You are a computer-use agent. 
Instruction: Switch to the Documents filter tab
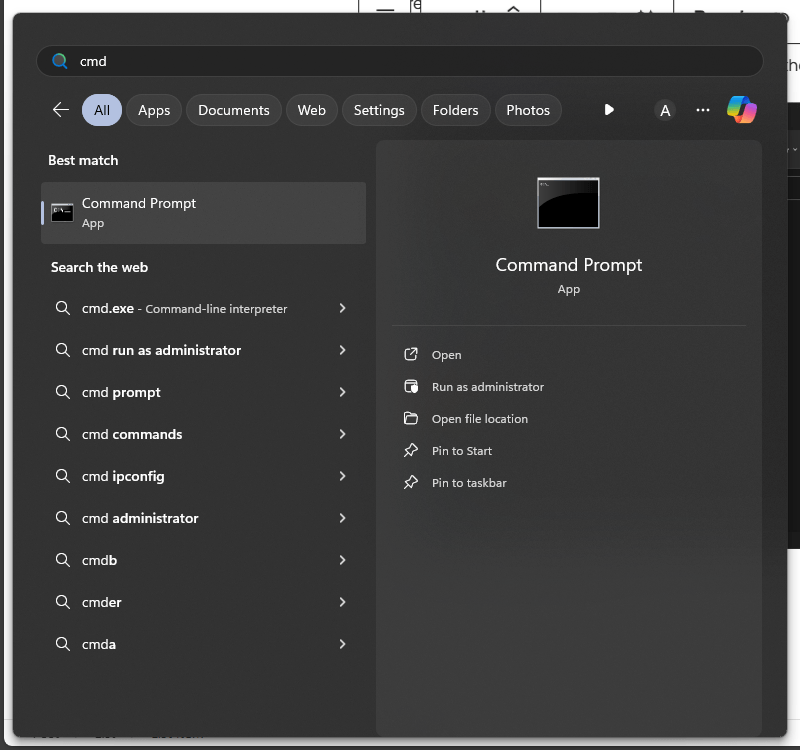click(234, 110)
